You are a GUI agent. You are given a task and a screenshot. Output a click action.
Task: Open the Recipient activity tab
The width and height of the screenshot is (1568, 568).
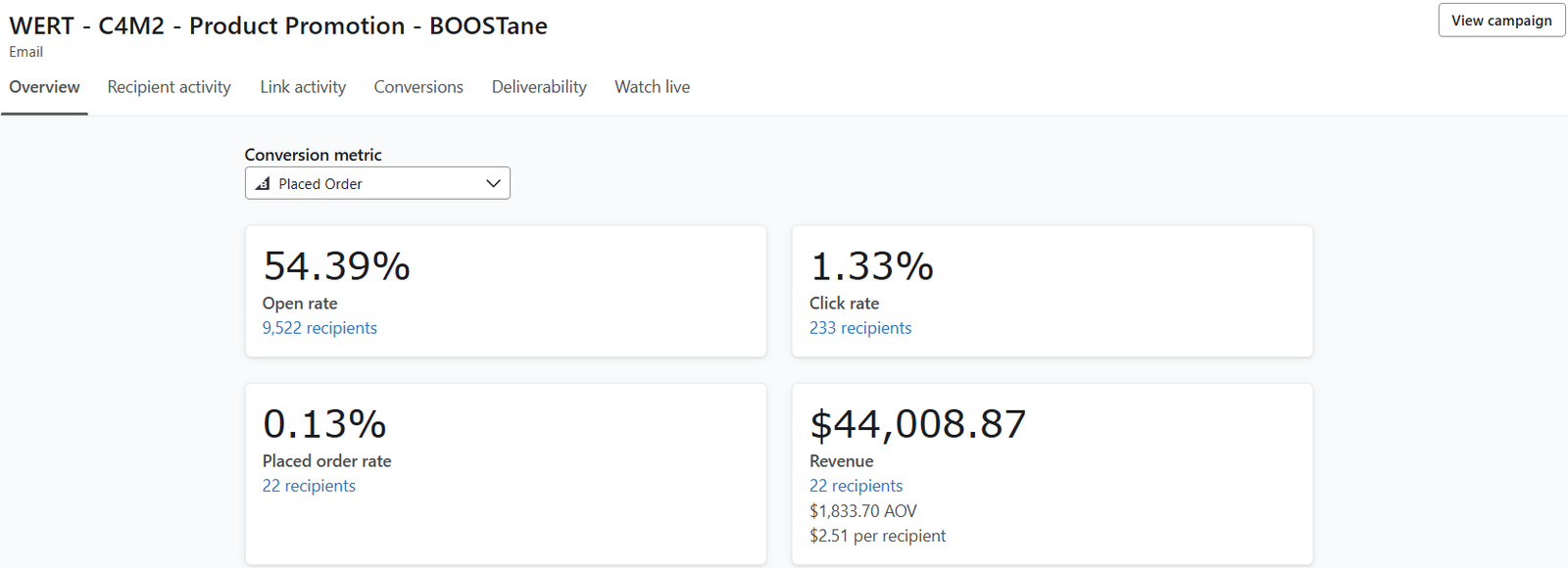(x=170, y=87)
